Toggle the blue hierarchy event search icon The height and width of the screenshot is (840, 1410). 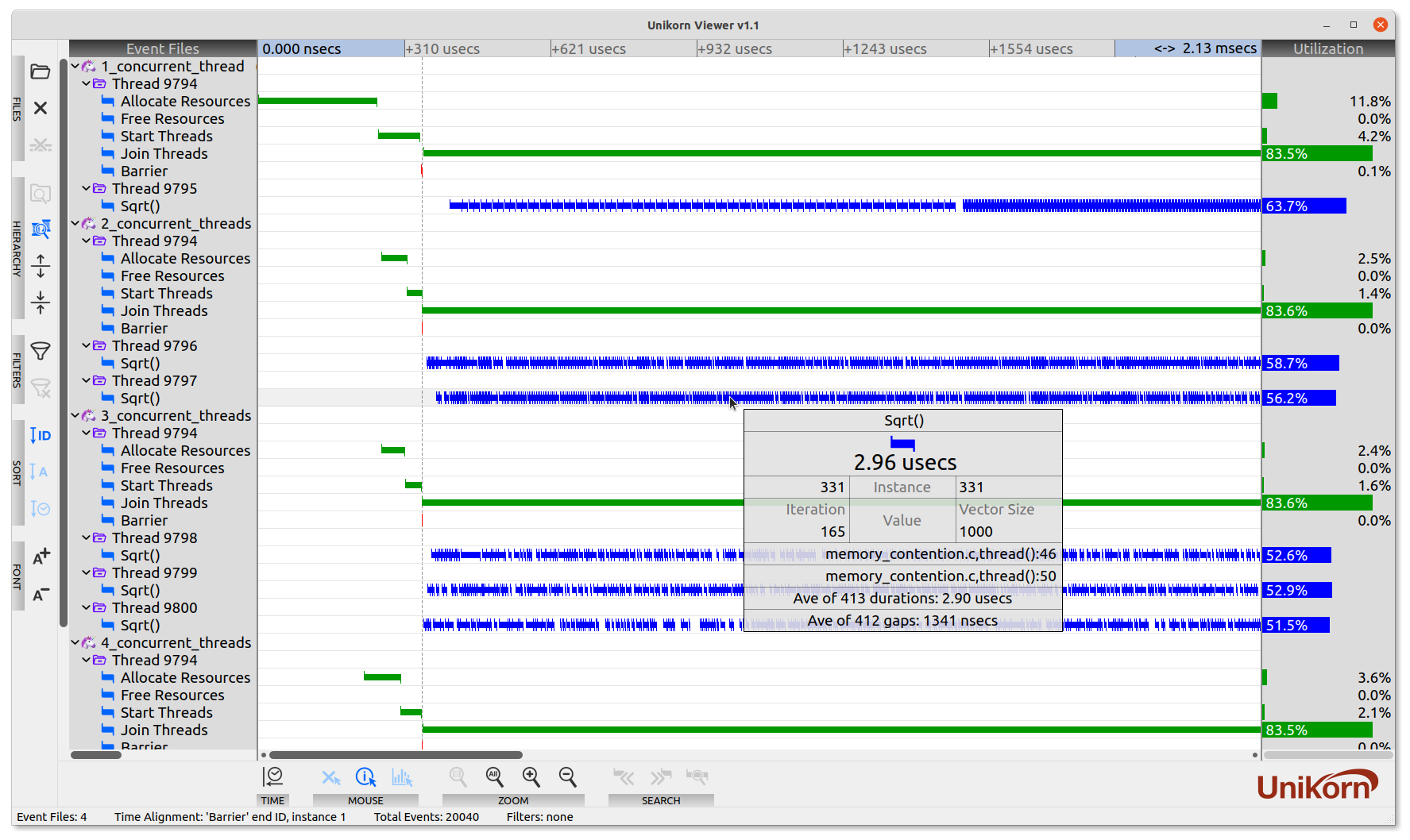point(41,229)
